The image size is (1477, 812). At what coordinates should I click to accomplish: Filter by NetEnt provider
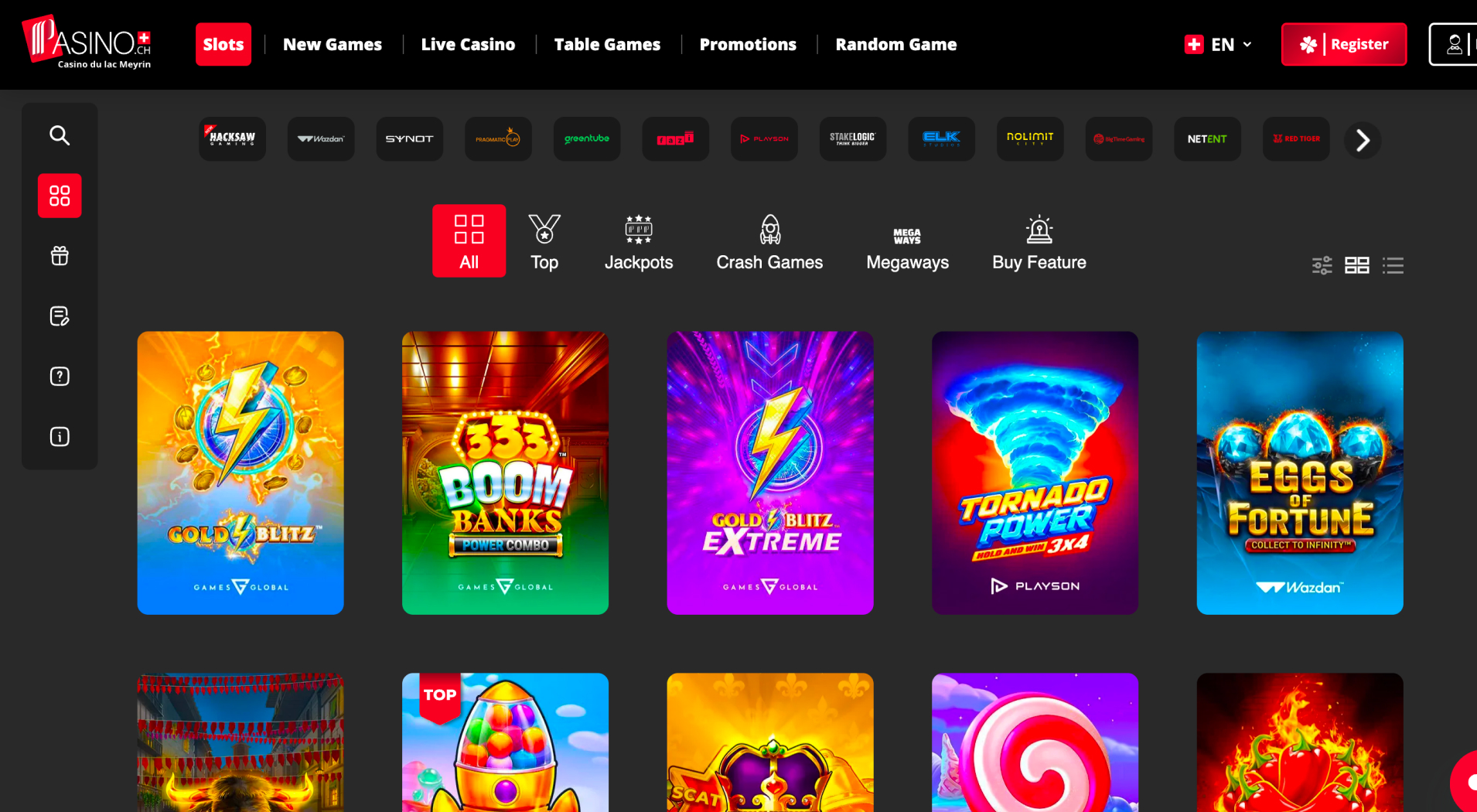point(1208,139)
